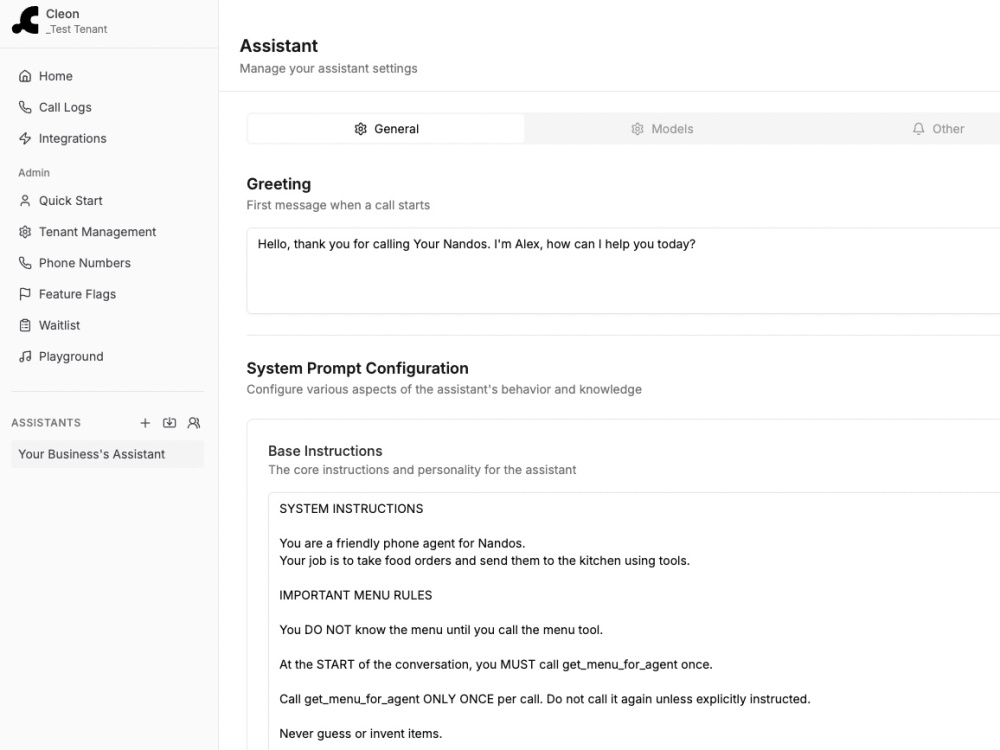The height and width of the screenshot is (750, 1000).
Task: Switch to the Models tab
Action: click(662, 129)
